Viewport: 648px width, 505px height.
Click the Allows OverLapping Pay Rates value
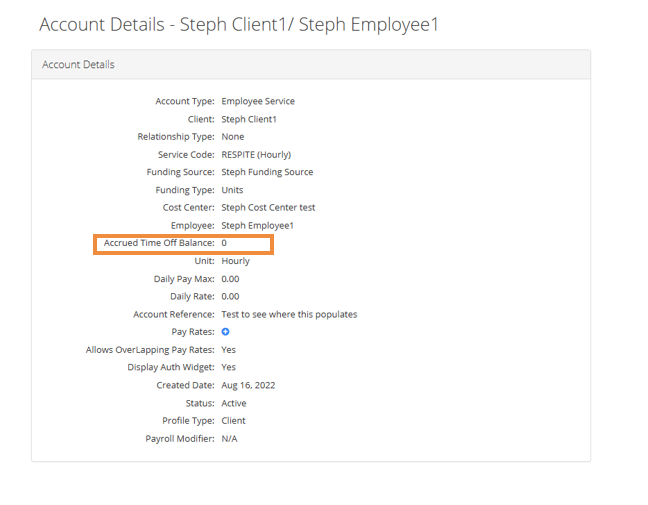[229, 350]
